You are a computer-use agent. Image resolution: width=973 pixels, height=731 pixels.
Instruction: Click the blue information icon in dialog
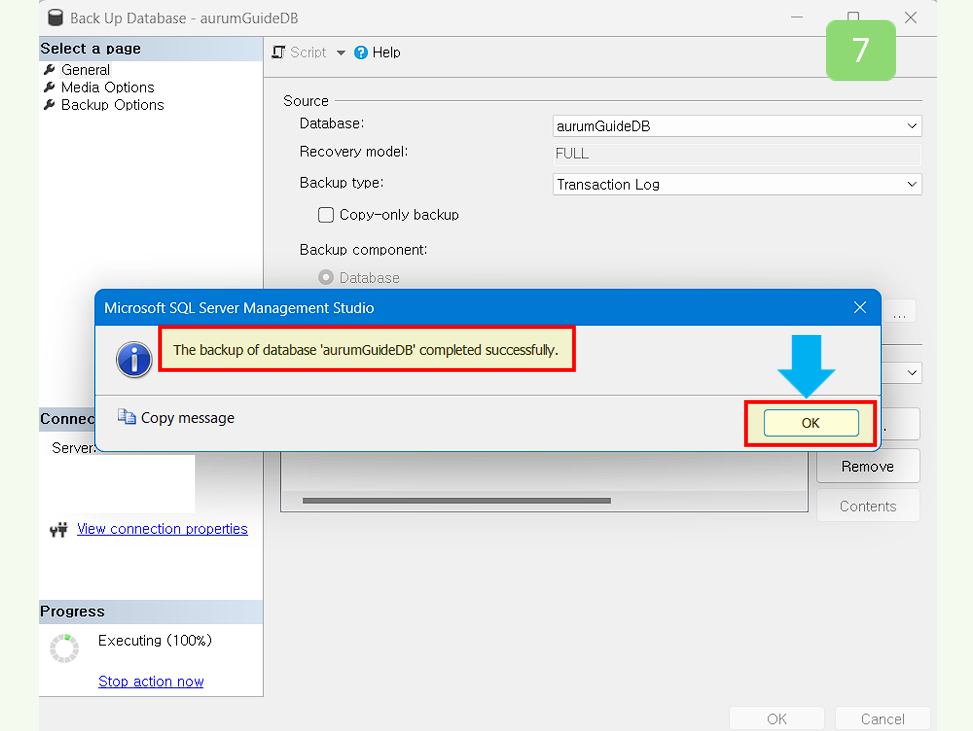134,359
